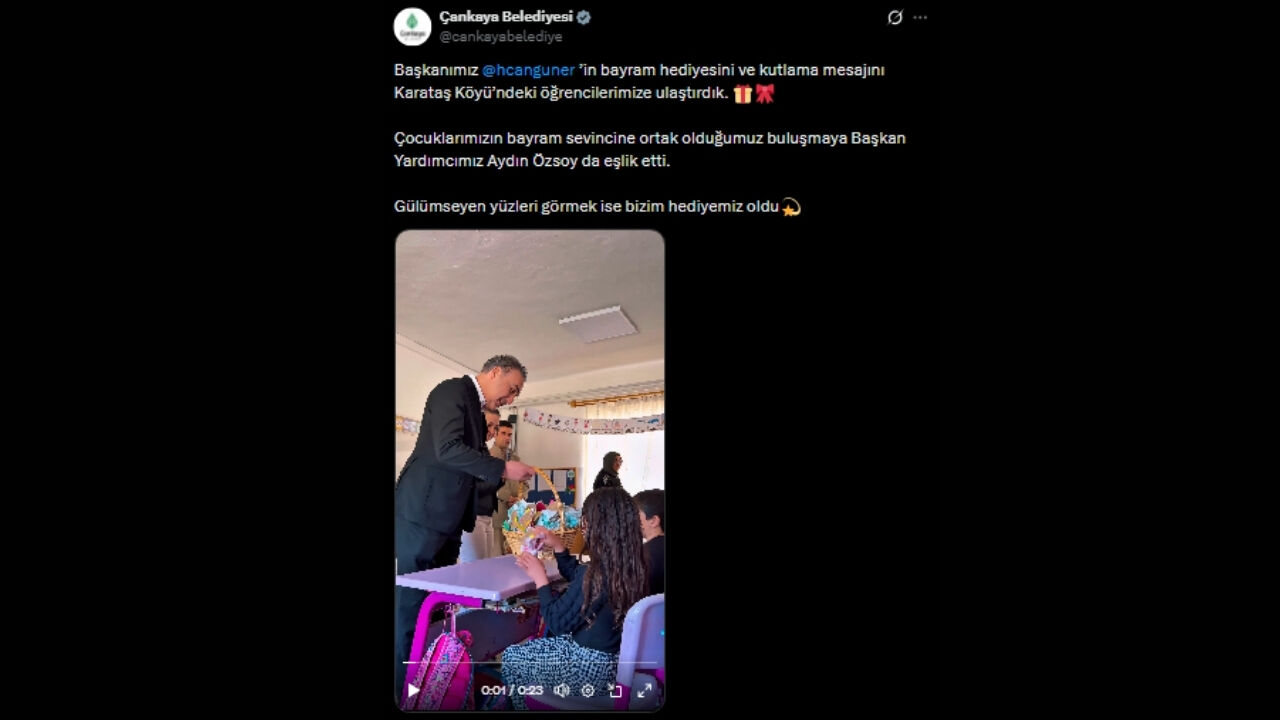Image resolution: width=1280 pixels, height=720 pixels.
Task: Click the 0:01 / 0:23 time display
Action: click(x=512, y=690)
